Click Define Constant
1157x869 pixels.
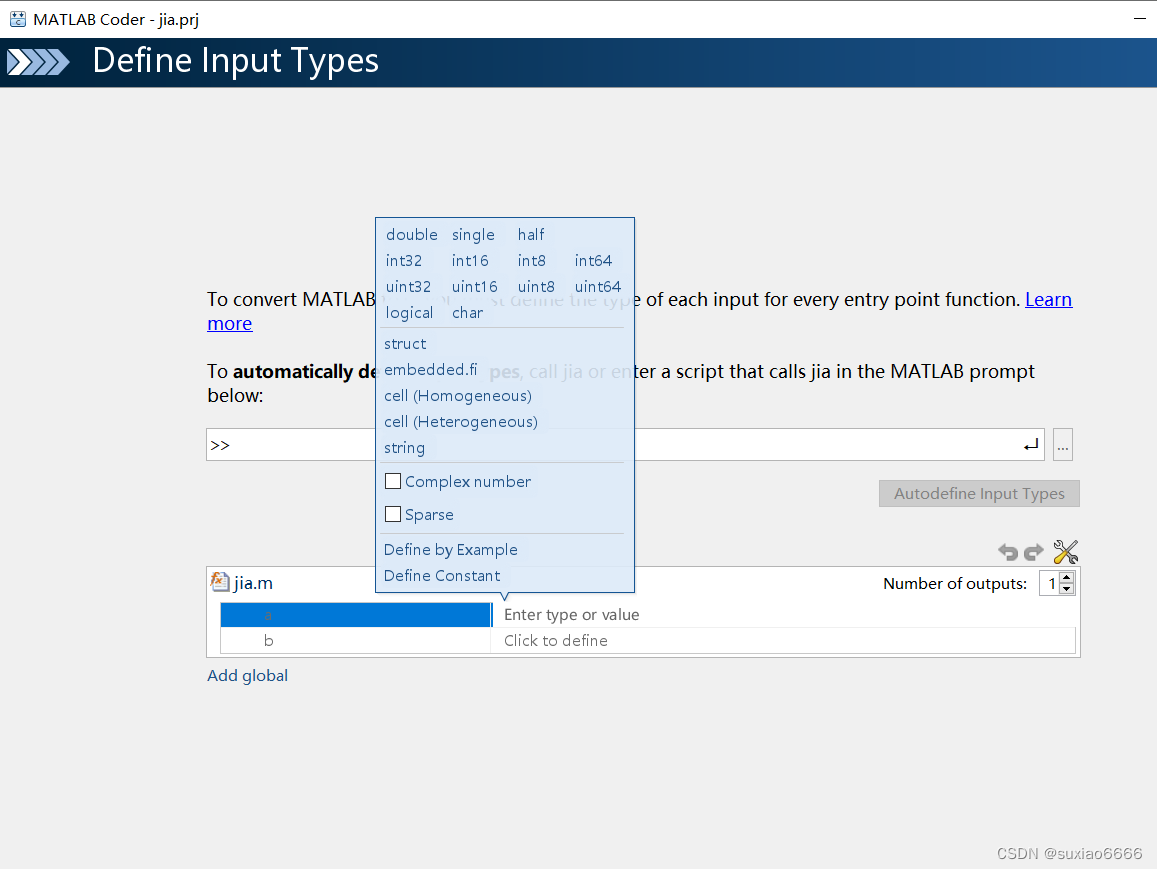tap(441, 575)
